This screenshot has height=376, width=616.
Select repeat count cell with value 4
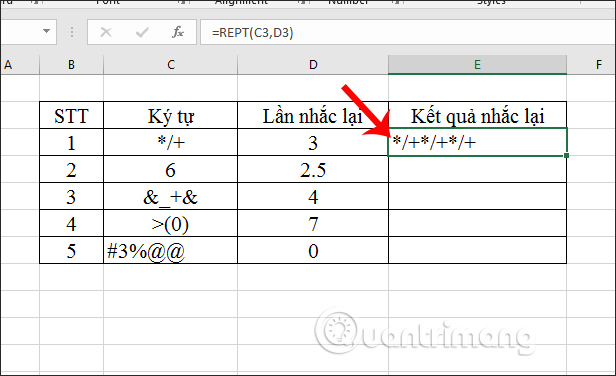pos(313,196)
